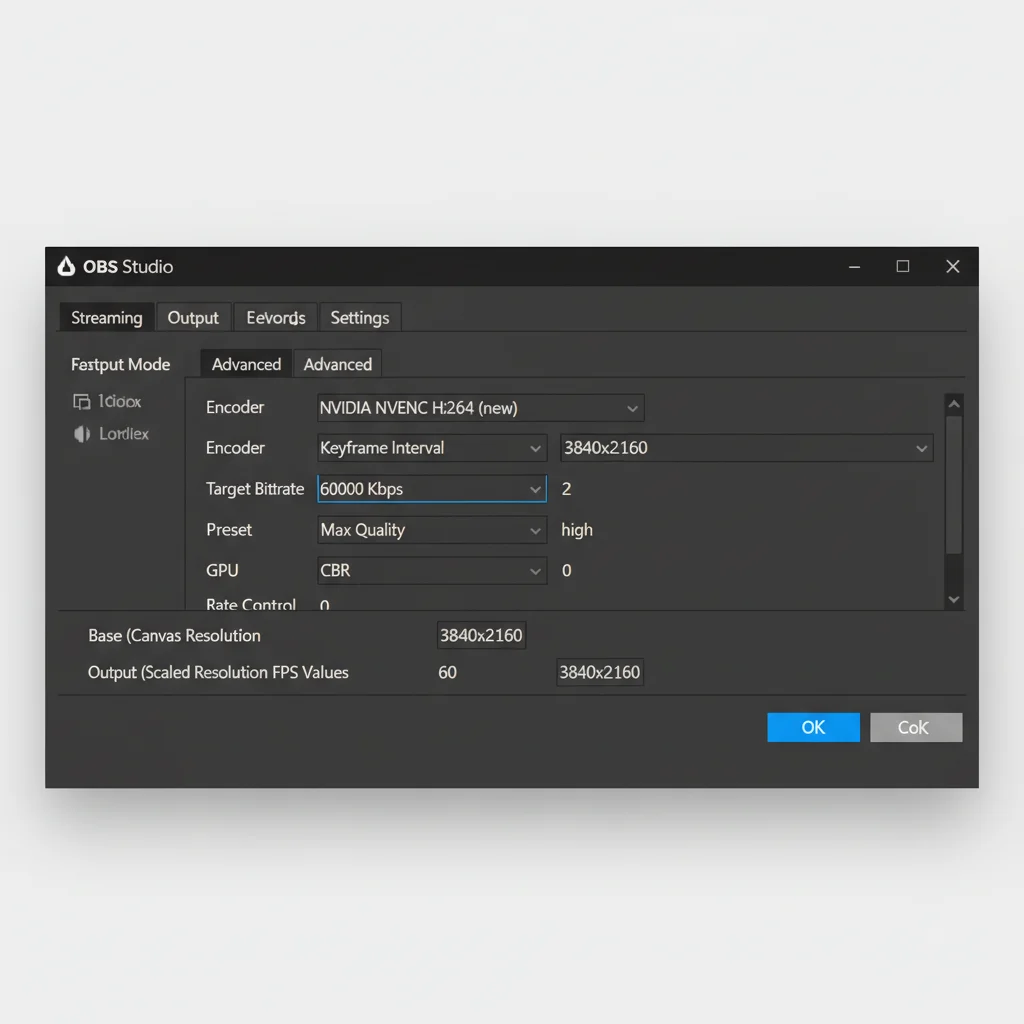The width and height of the screenshot is (1024, 1024).
Task: Click the GPU label
Action: pos(222,571)
